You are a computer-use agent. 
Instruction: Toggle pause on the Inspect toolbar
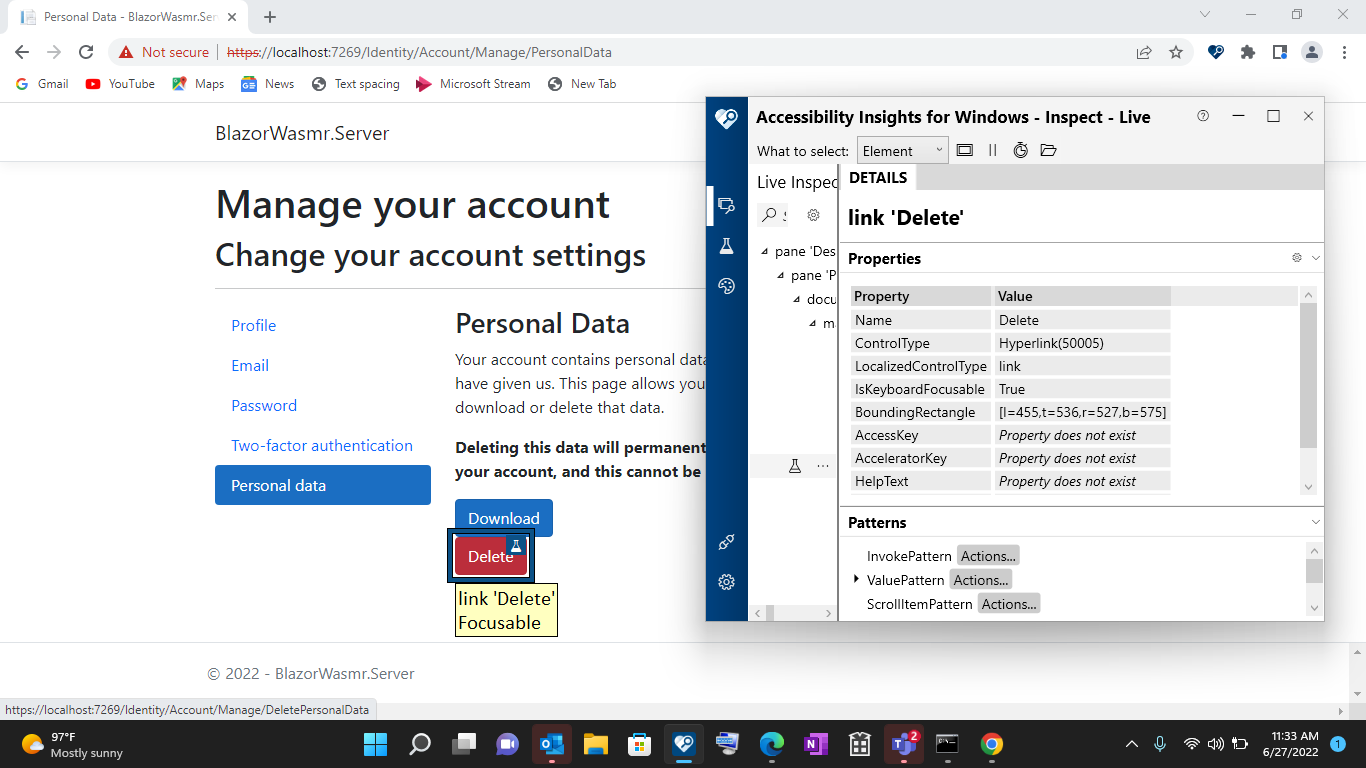pos(992,150)
